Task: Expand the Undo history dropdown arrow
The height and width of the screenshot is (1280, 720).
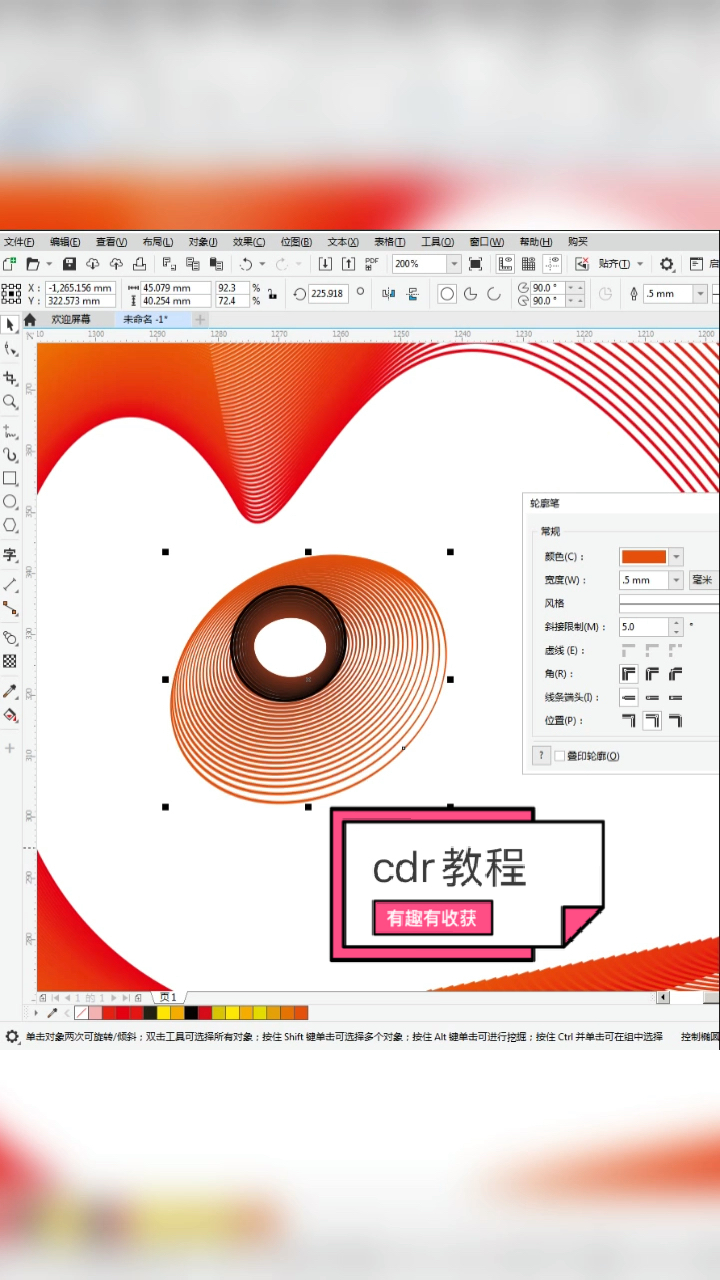Action: (x=262, y=264)
